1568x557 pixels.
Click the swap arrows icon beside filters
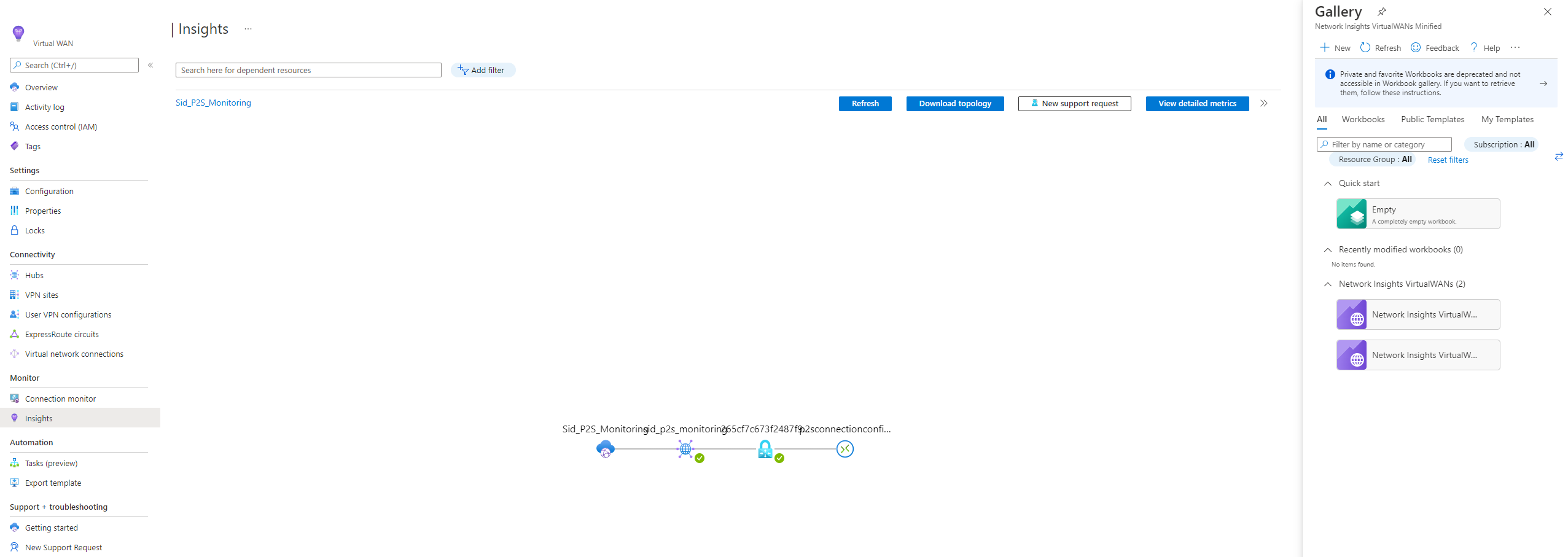[1558, 157]
